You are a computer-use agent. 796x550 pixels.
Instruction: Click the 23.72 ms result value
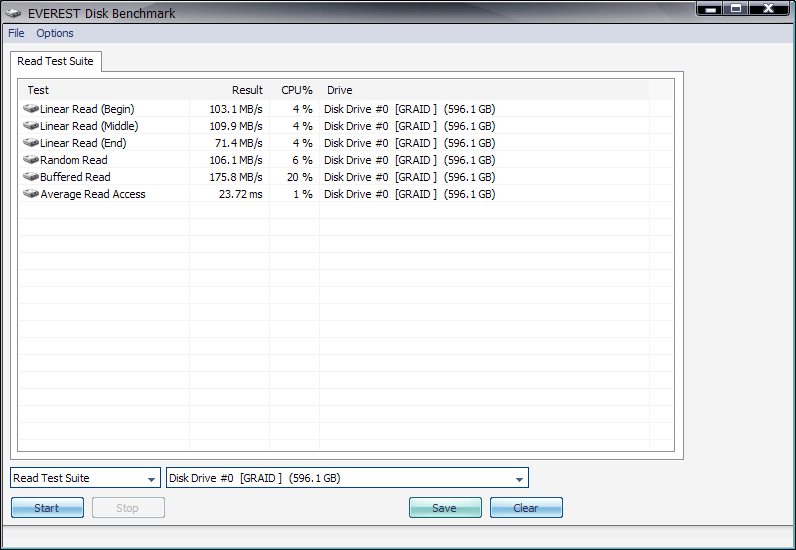pos(241,194)
